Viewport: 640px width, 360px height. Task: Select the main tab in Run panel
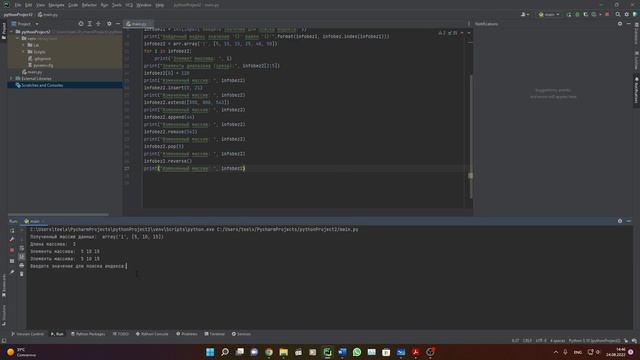click(x=34, y=221)
